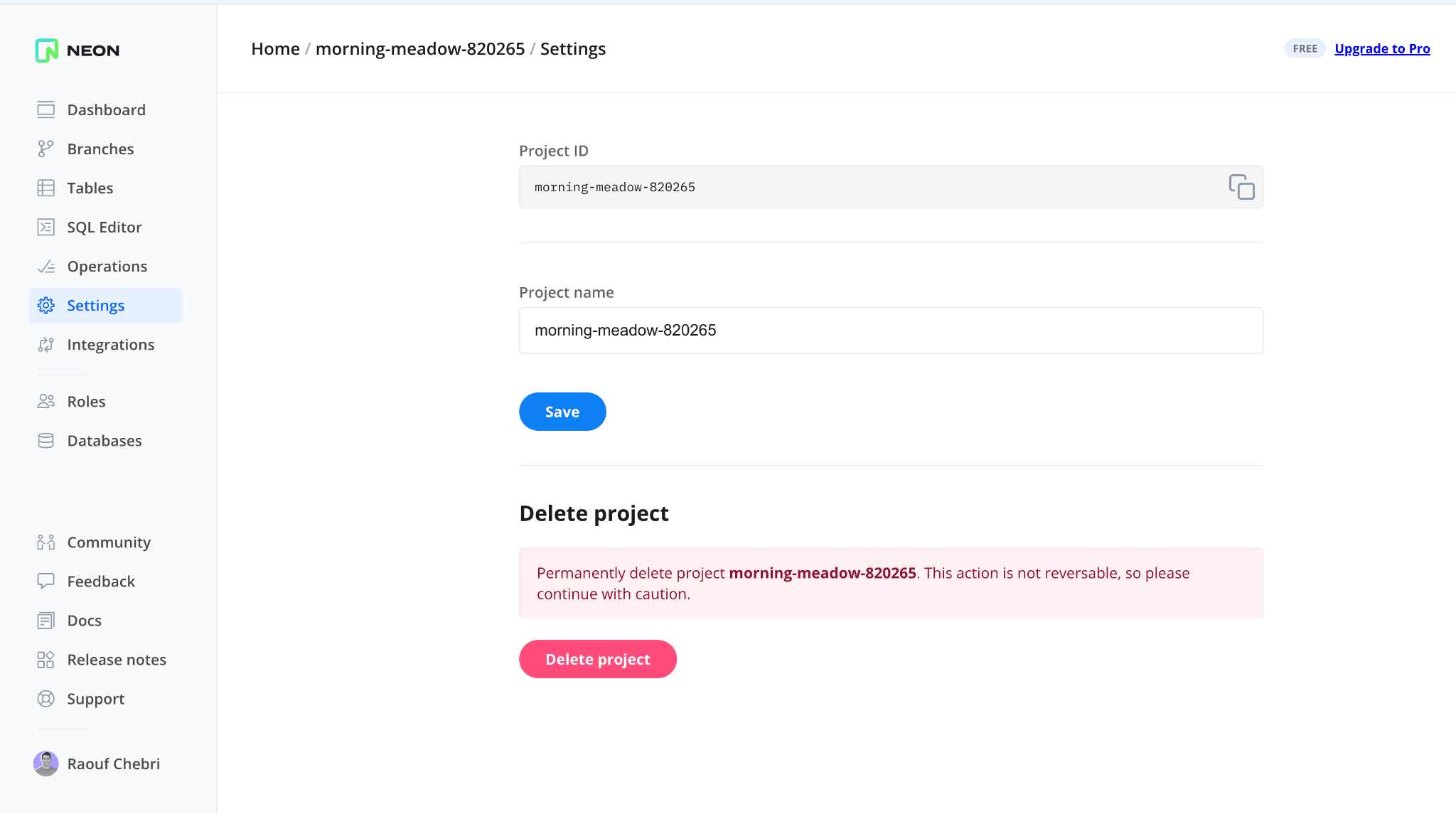Open the Community link
Screen dimensions: 1456x814
coord(109,542)
